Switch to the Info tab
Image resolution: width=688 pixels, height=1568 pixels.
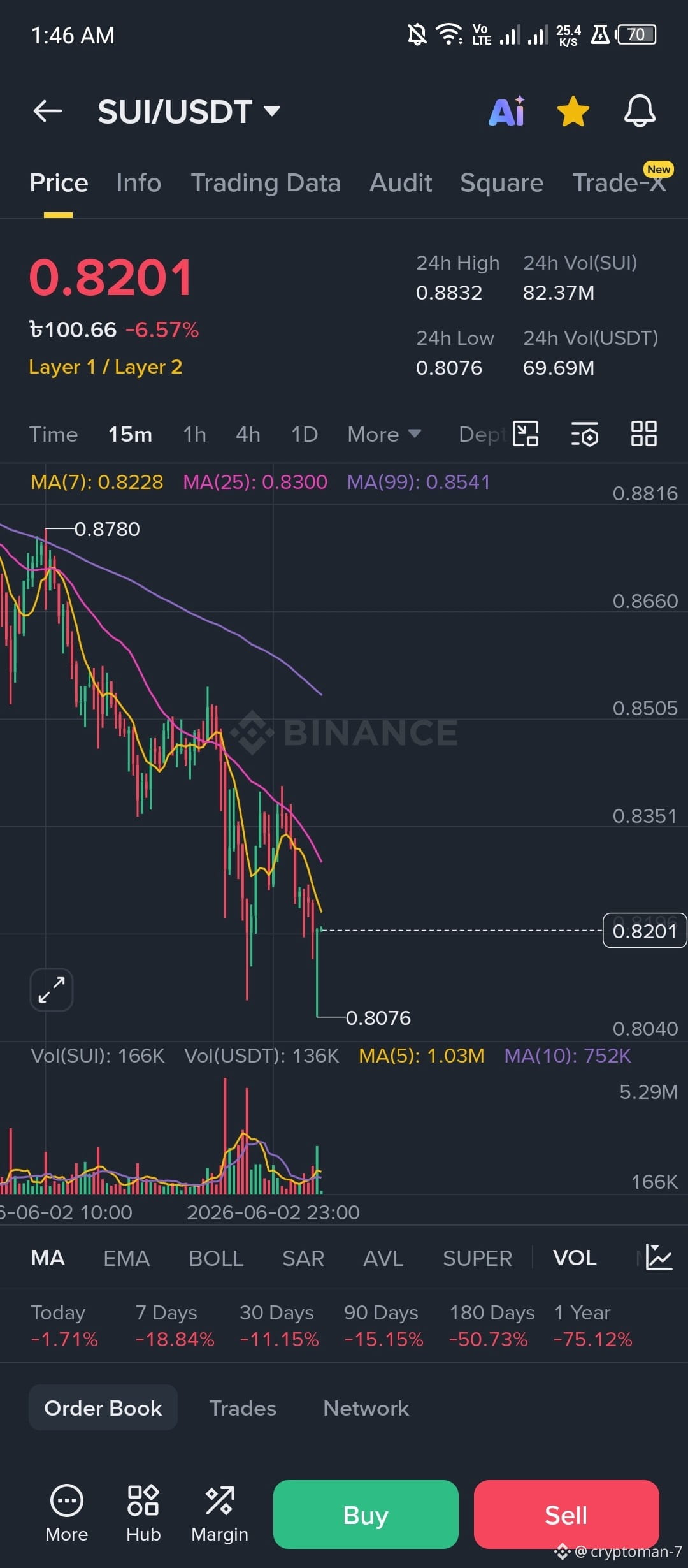139,183
